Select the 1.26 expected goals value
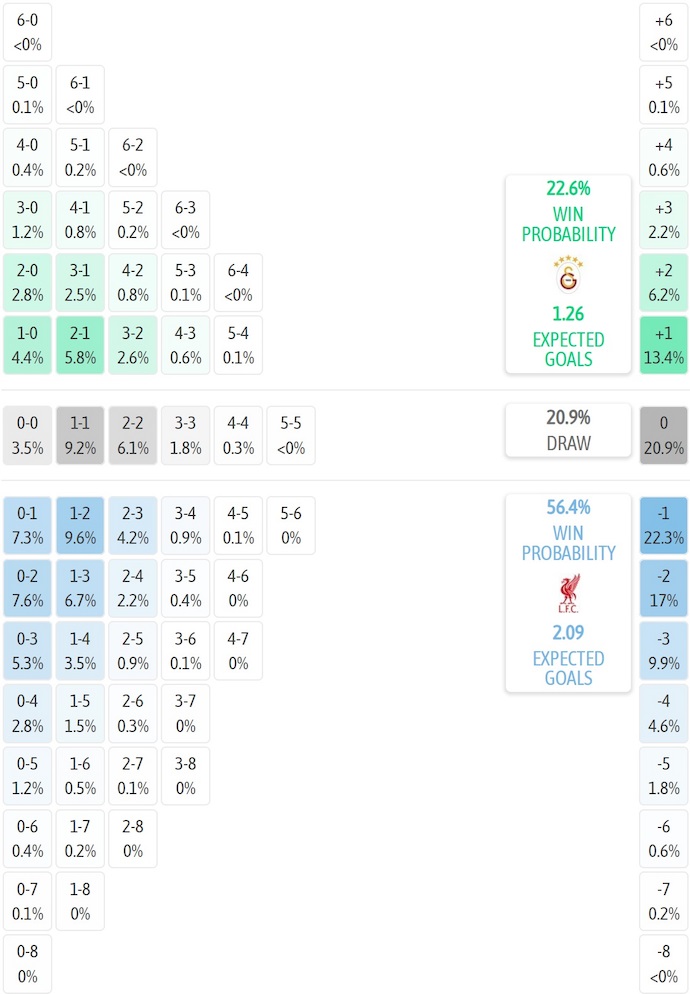Screen dimensions: 690x994 pos(568,313)
